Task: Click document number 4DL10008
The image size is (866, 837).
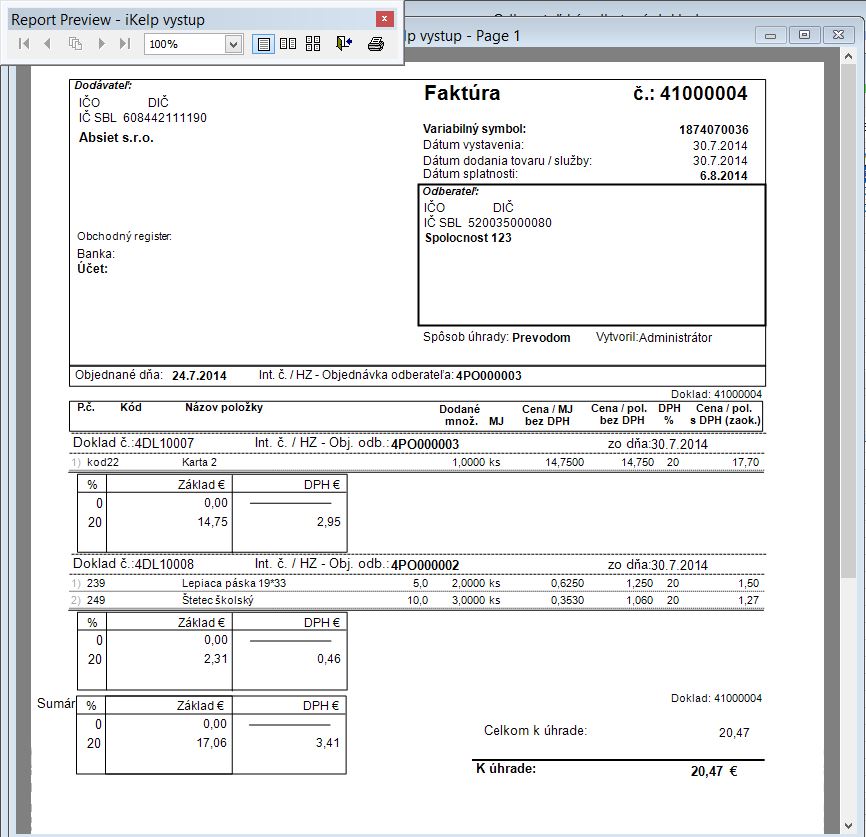Action: 165,565
